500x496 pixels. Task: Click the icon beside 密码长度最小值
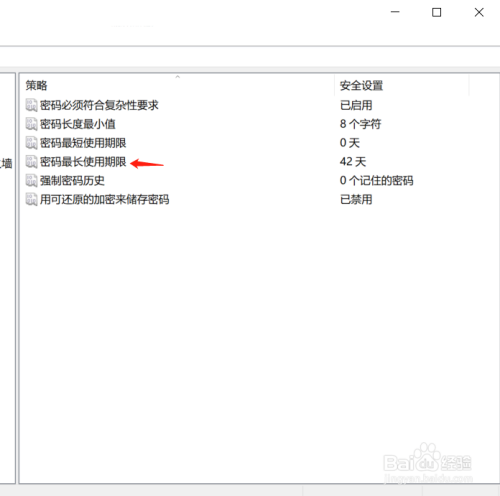pyautogui.click(x=31, y=124)
